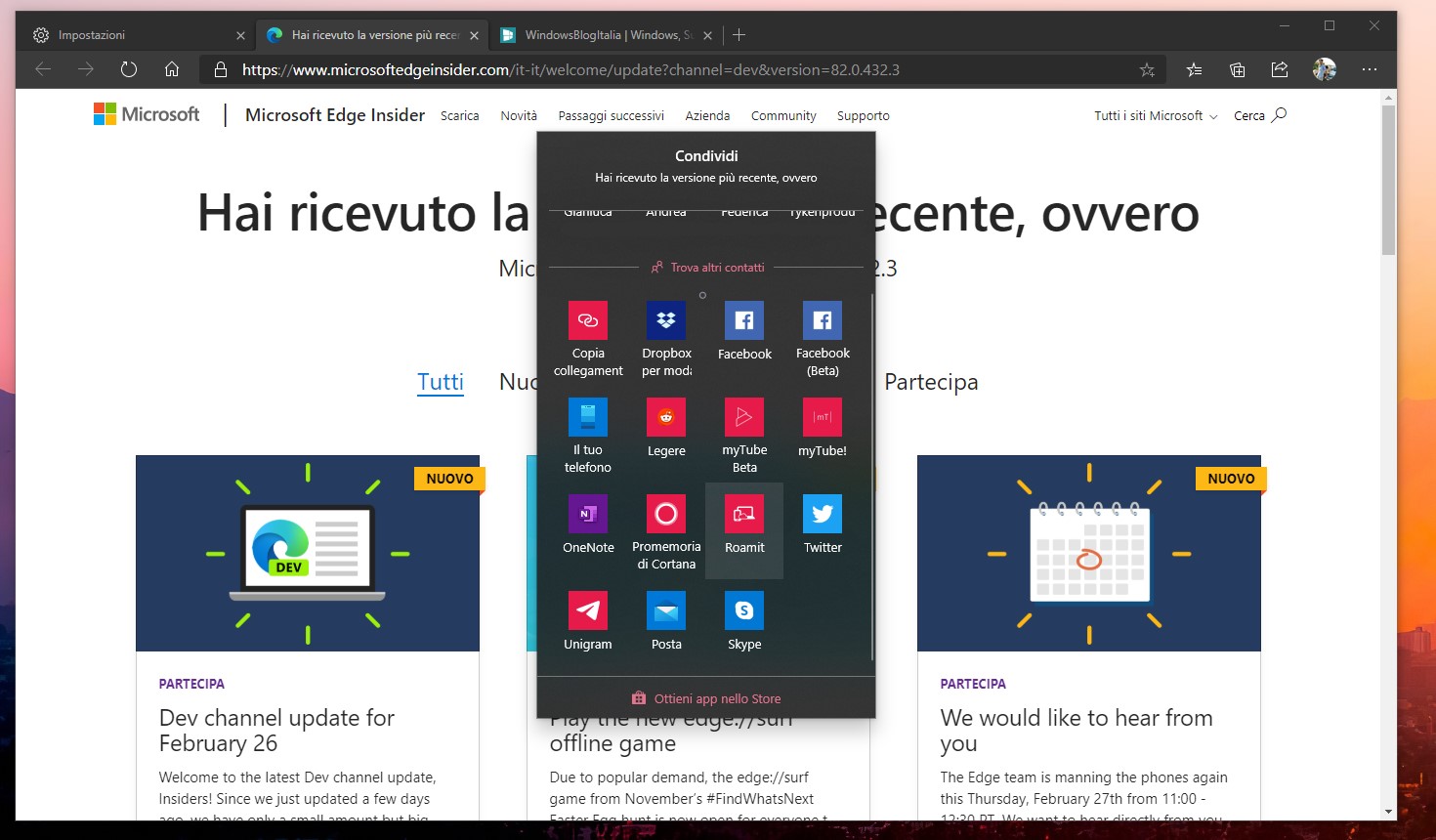The height and width of the screenshot is (840, 1436).
Task: Open Dev channel update for February 26
Action: click(x=276, y=731)
